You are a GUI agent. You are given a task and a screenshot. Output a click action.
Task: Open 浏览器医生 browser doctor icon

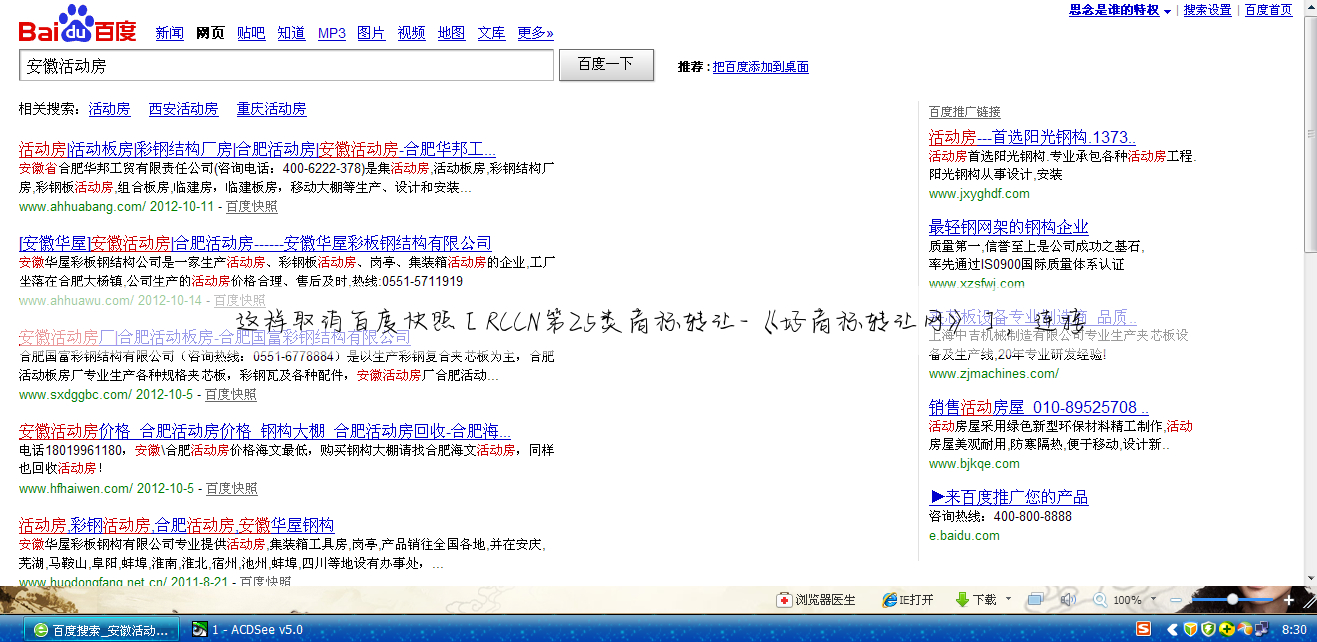[x=786, y=600]
